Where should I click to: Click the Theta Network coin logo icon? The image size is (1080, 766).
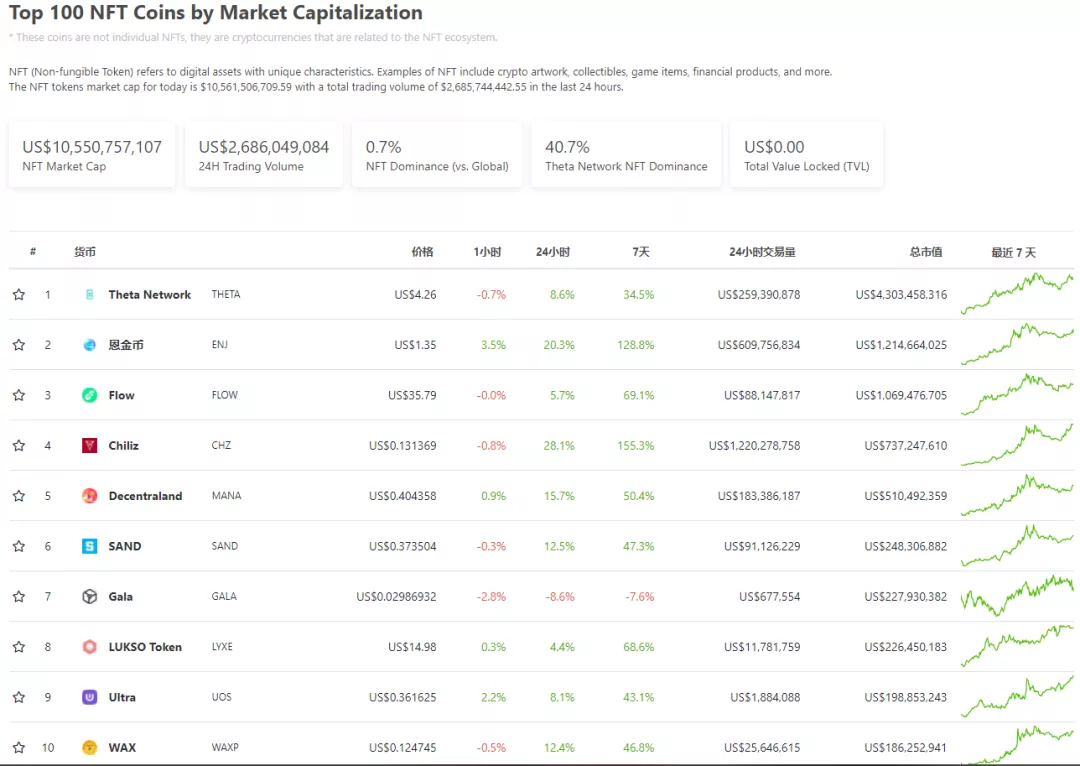click(89, 295)
